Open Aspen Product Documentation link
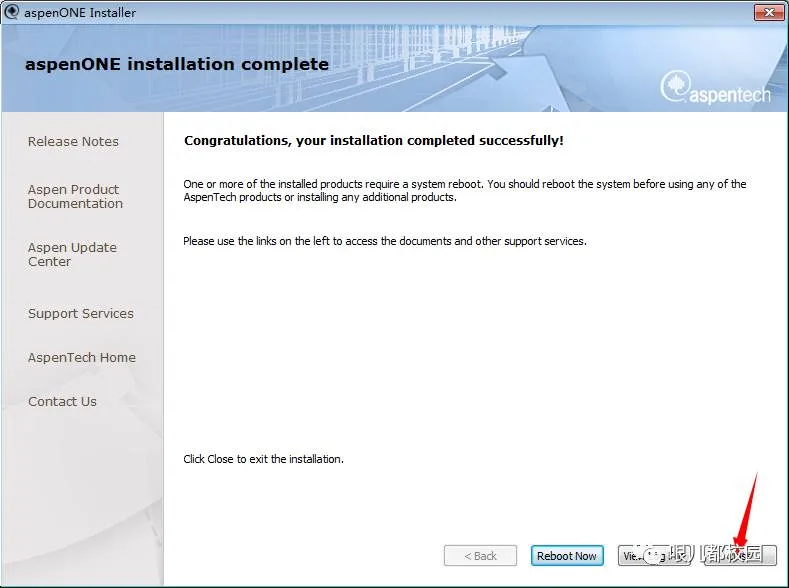 75,197
